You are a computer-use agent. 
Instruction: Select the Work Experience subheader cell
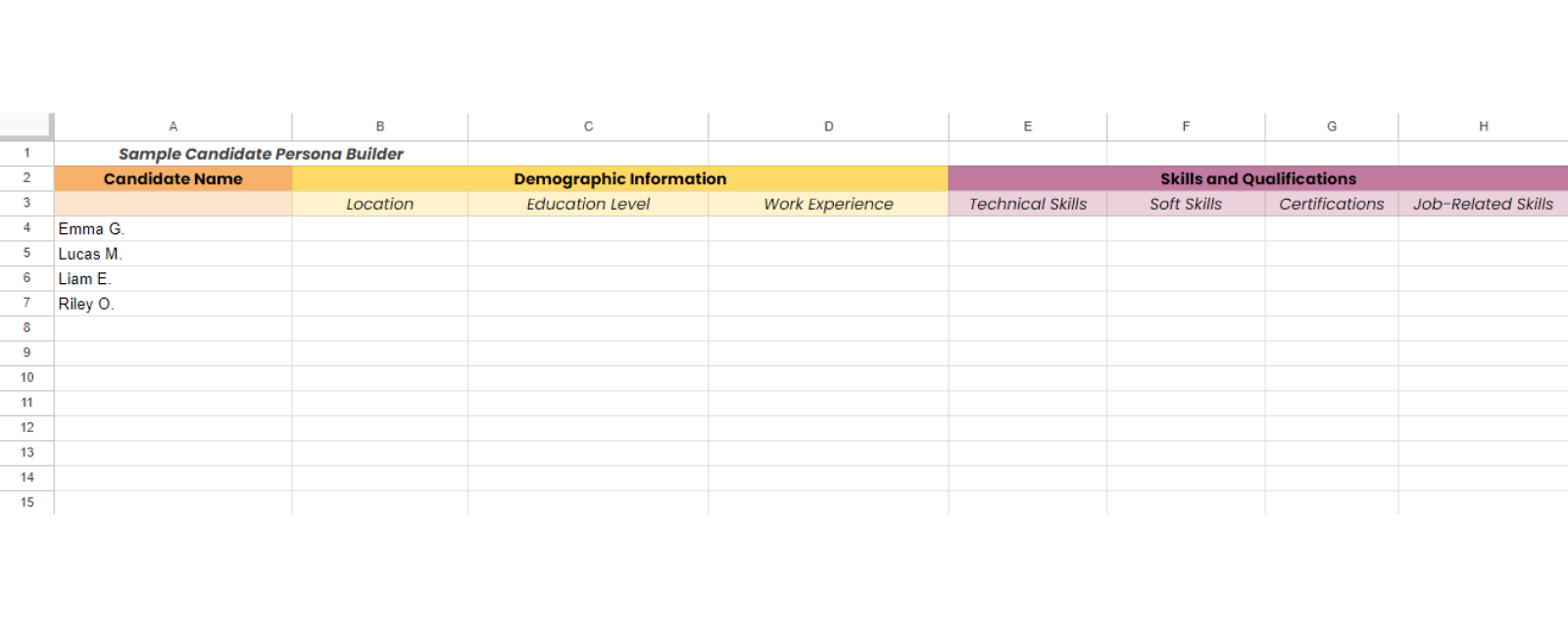[828, 204]
